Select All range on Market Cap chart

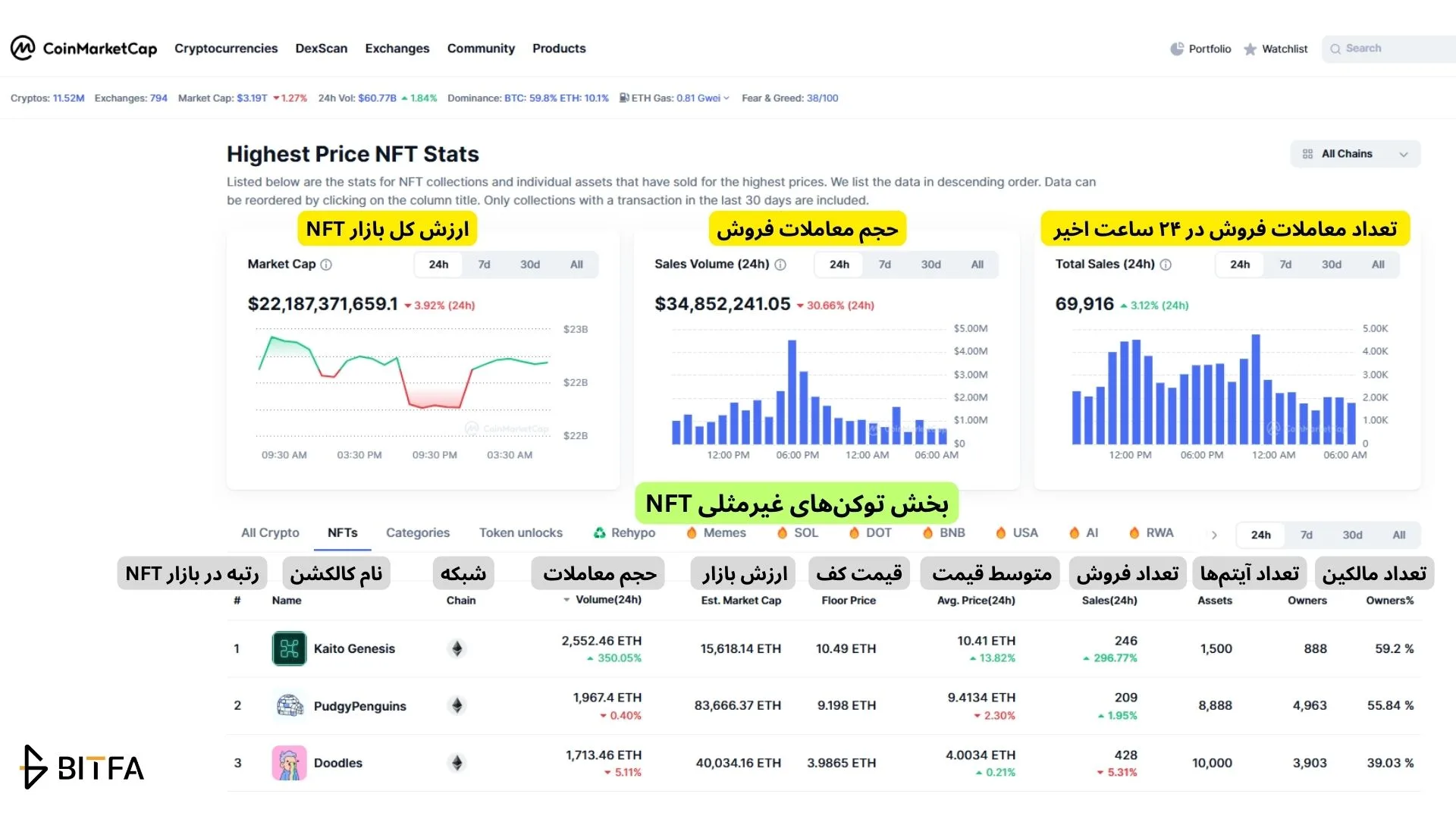click(x=576, y=265)
